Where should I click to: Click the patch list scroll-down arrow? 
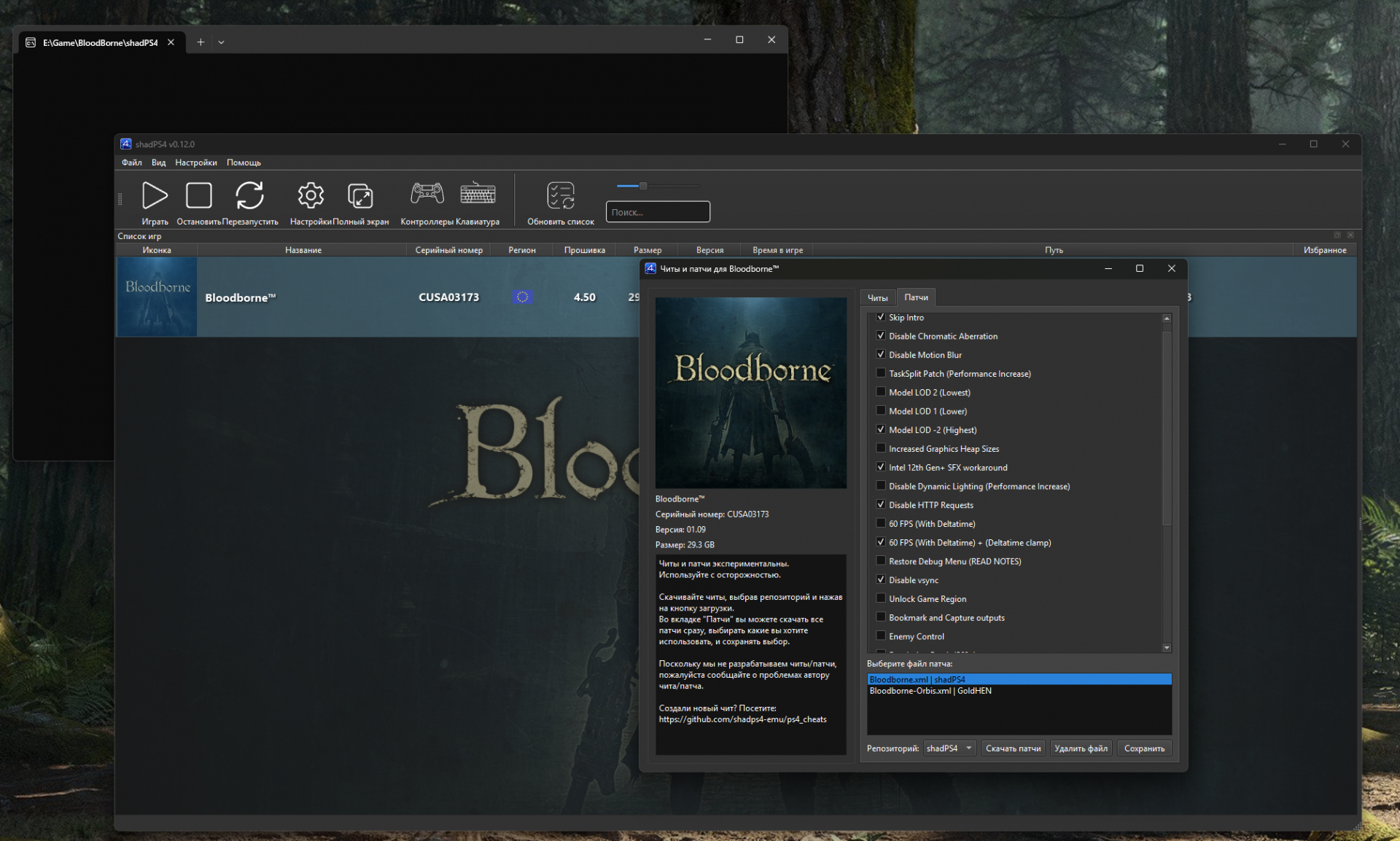click(x=1167, y=648)
